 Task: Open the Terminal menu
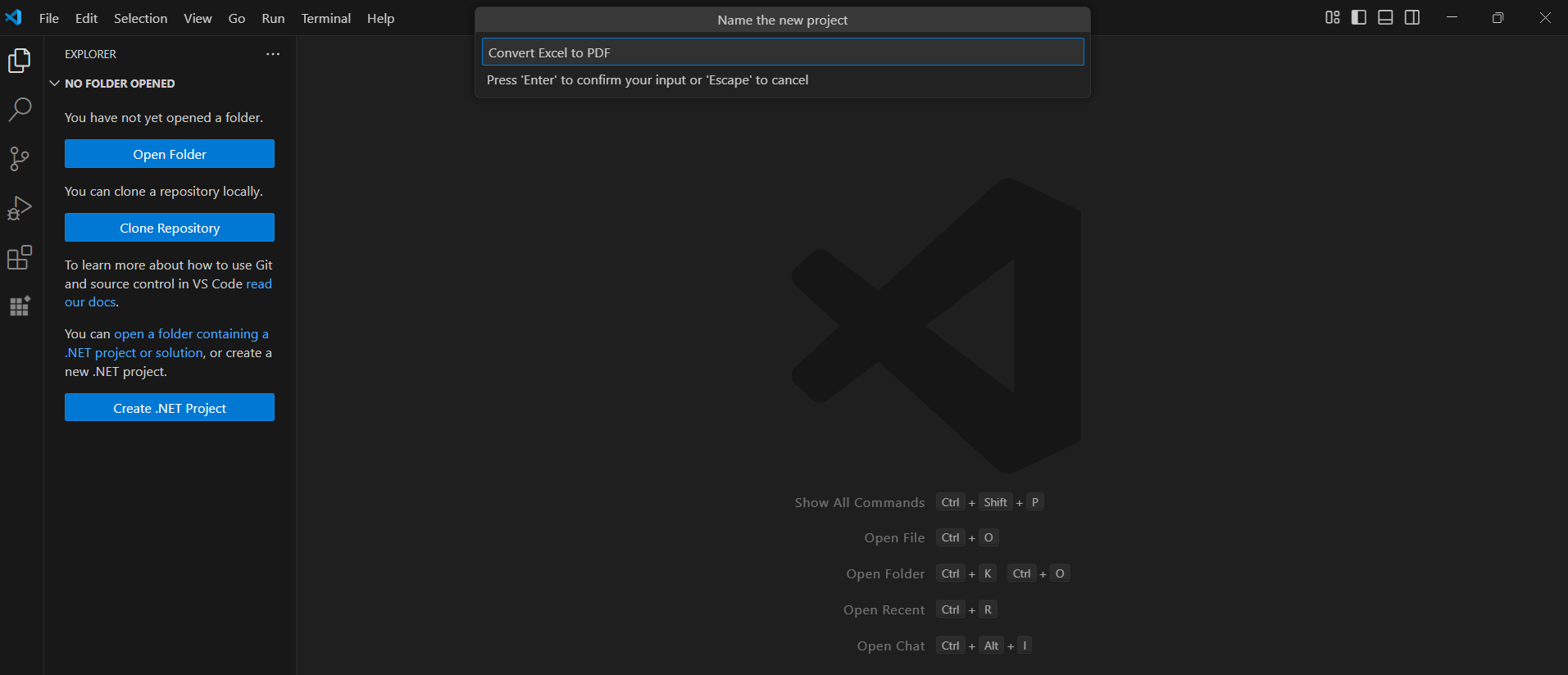tap(325, 18)
